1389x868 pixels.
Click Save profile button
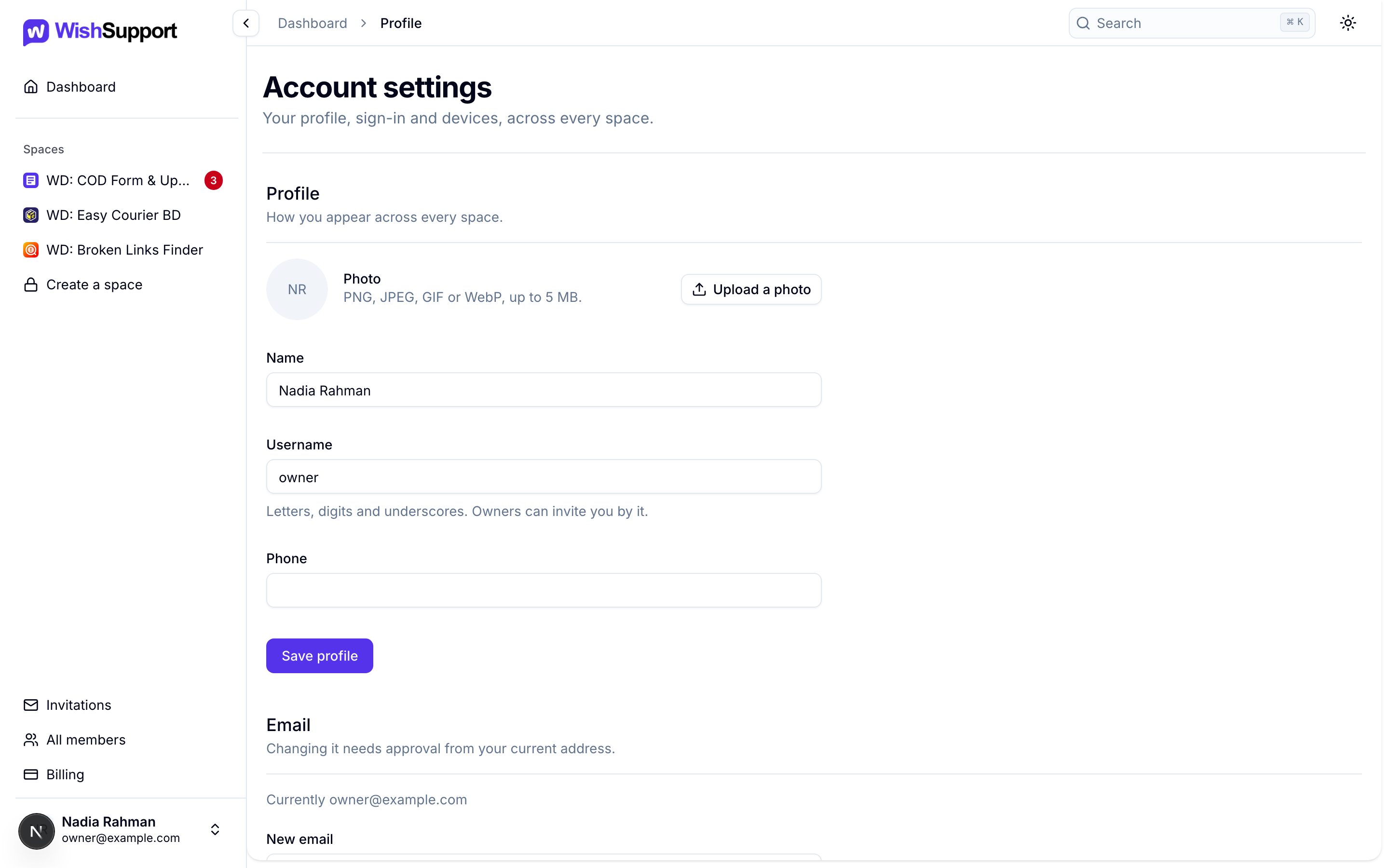320,656
